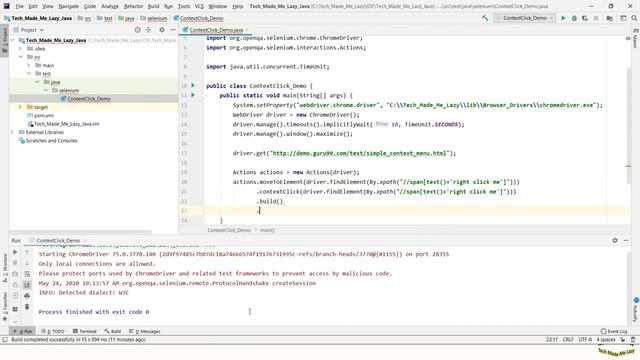The image size is (640, 360).
Task: Open the Event Log
Action: click(614, 331)
